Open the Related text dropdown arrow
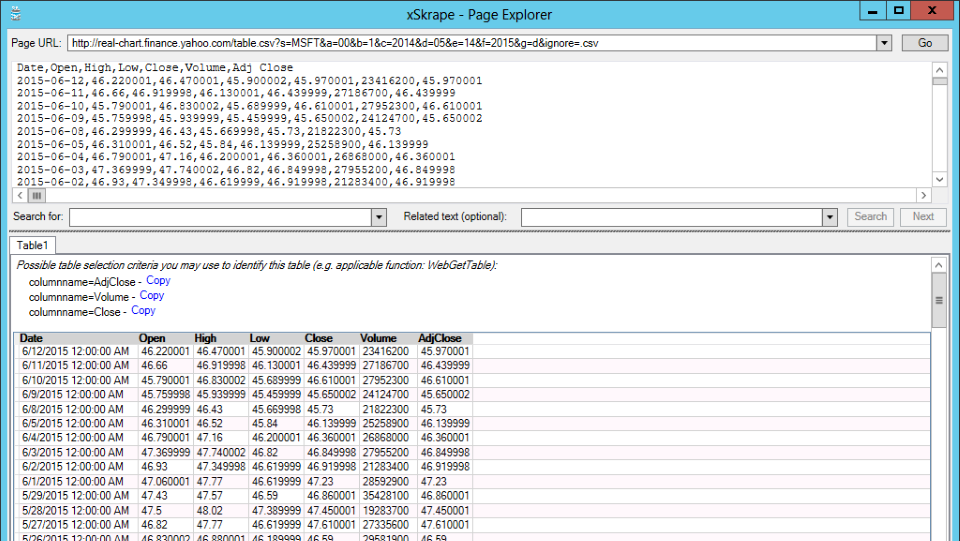Screen dimensions: 960x541 point(830,217)
